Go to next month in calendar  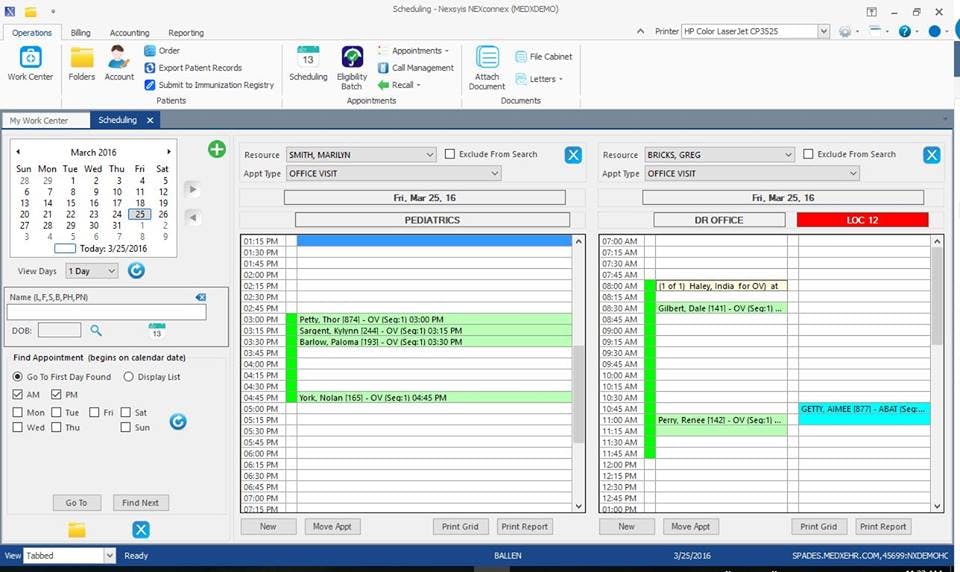169,152
